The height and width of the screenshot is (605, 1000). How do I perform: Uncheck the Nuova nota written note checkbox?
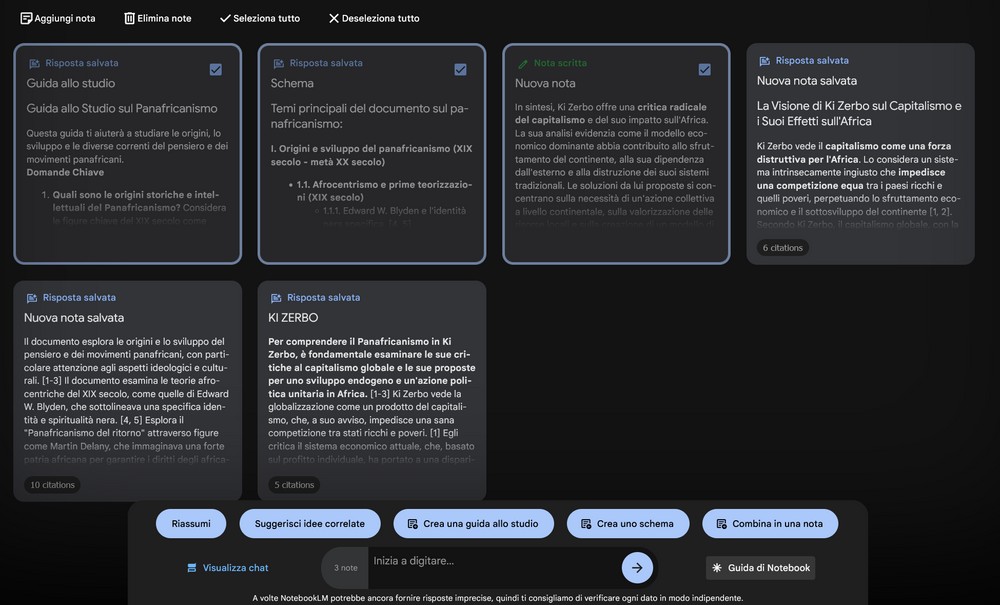[x=704, y=69]
